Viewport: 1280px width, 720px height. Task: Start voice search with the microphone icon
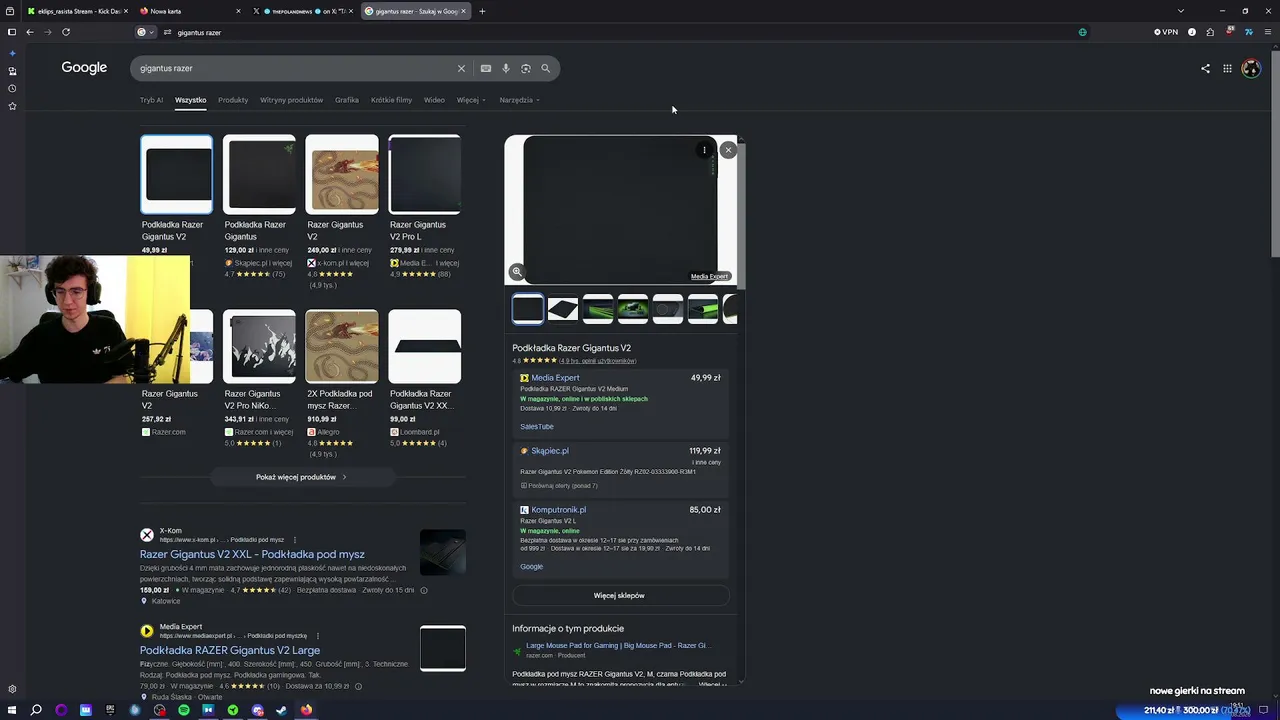506,68
